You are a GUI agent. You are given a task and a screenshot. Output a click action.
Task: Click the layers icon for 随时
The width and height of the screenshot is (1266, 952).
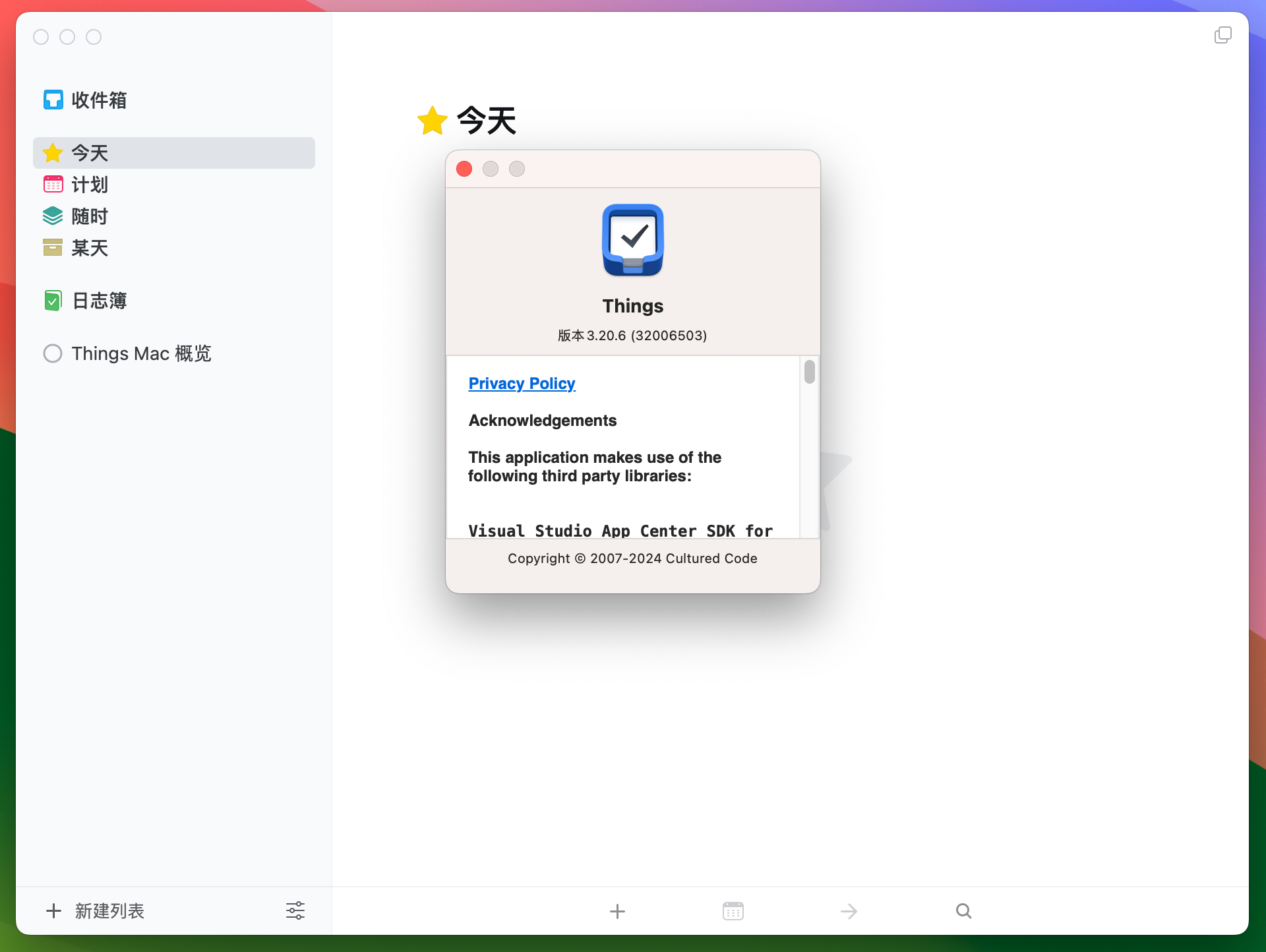coord(53,216)
